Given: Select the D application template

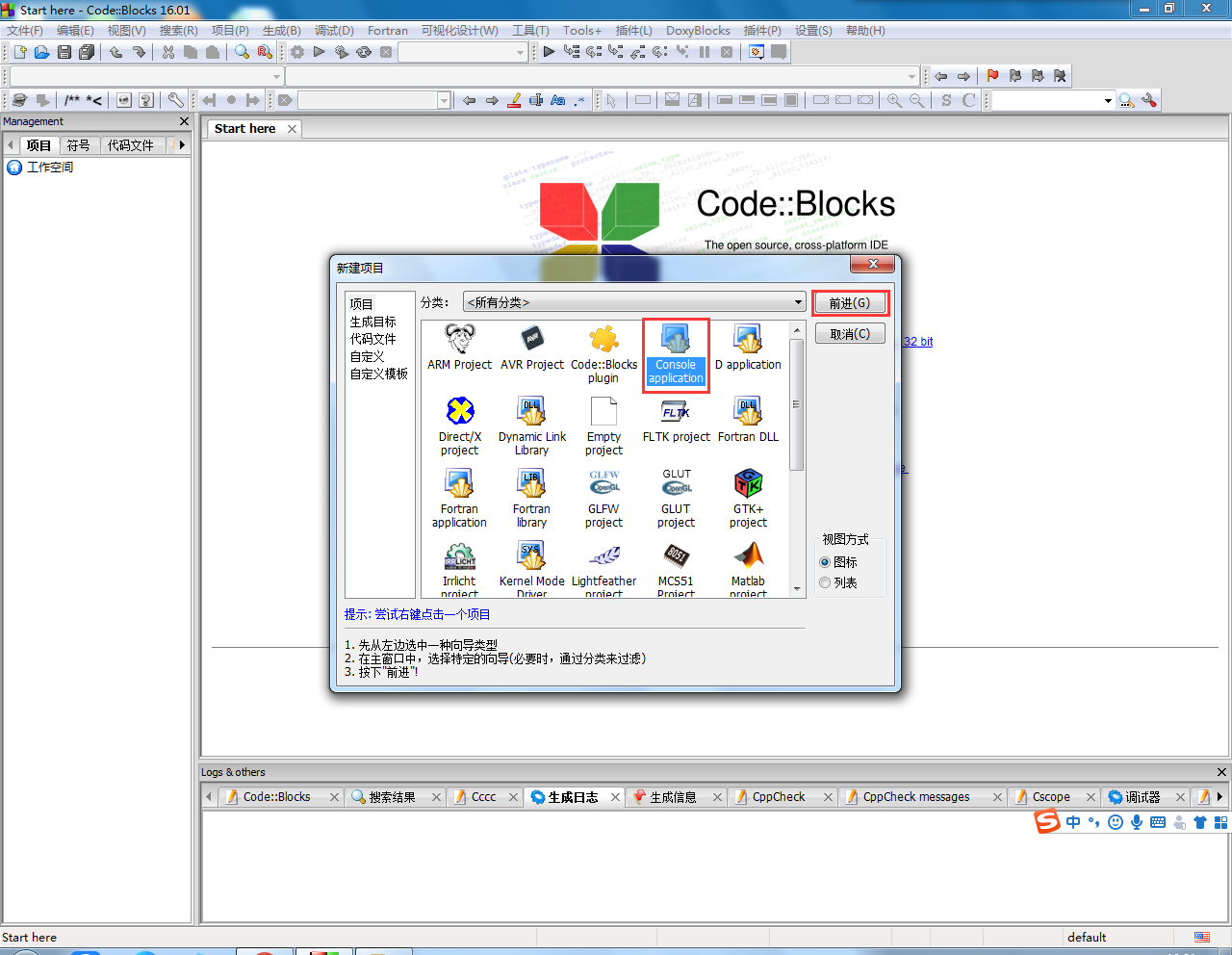Looking at the screenshot, I should coord(748,348).
